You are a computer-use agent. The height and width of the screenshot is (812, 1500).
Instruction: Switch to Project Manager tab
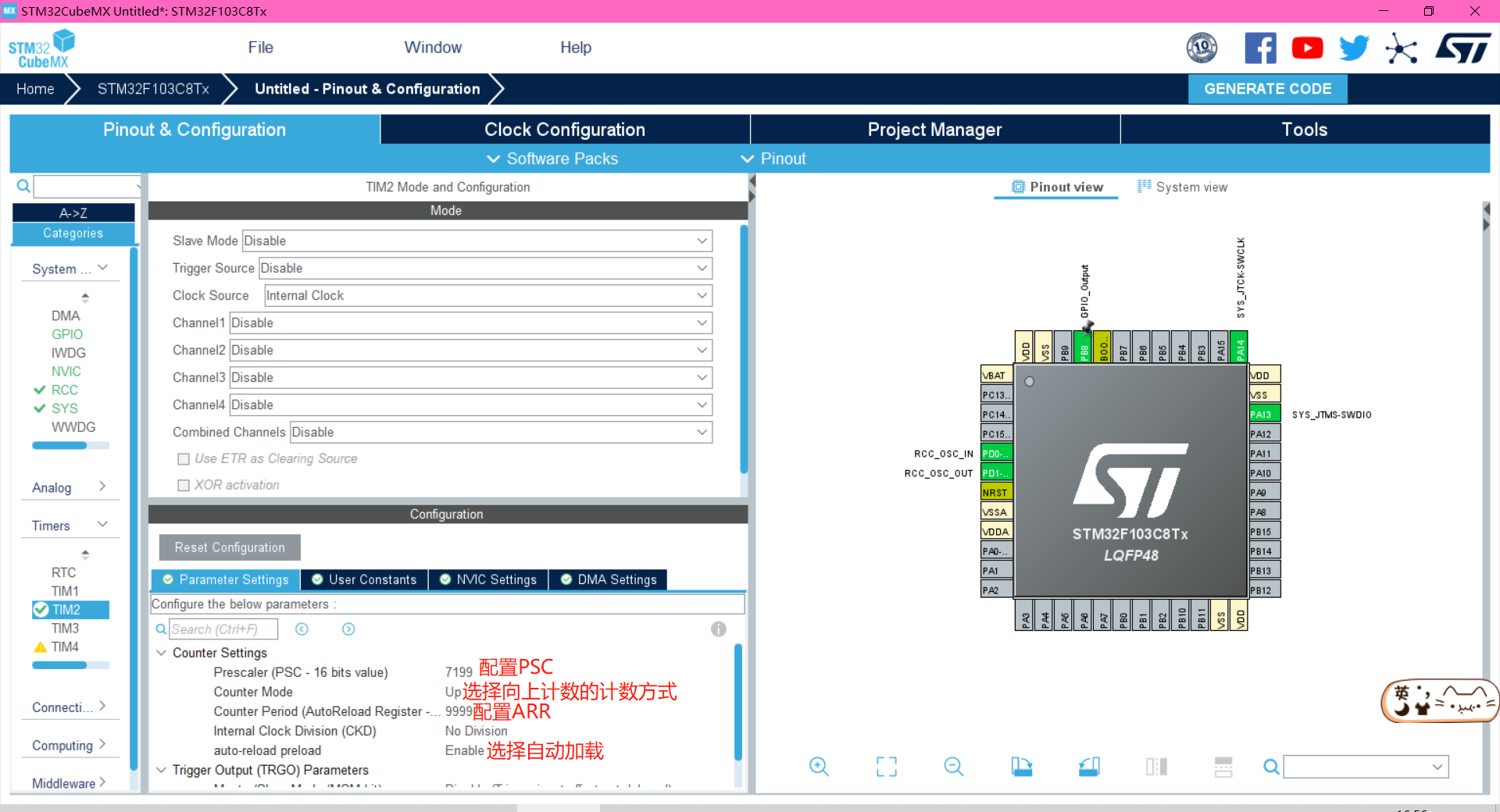[x=934, y=130]
